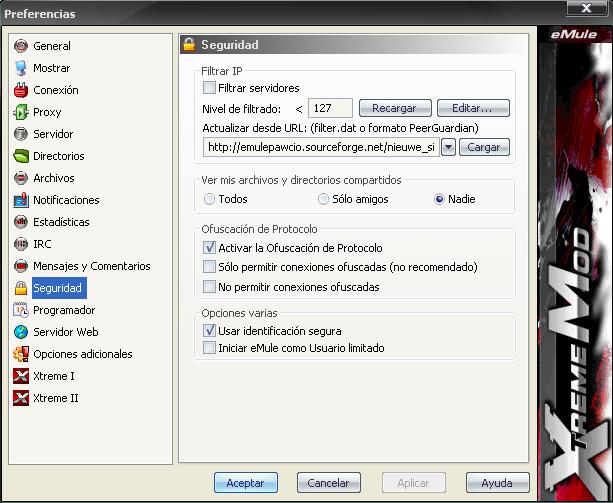
Task: Click the Mensajes y Comentarios icon
Action: pyautogui.click(x=21, y=266)
